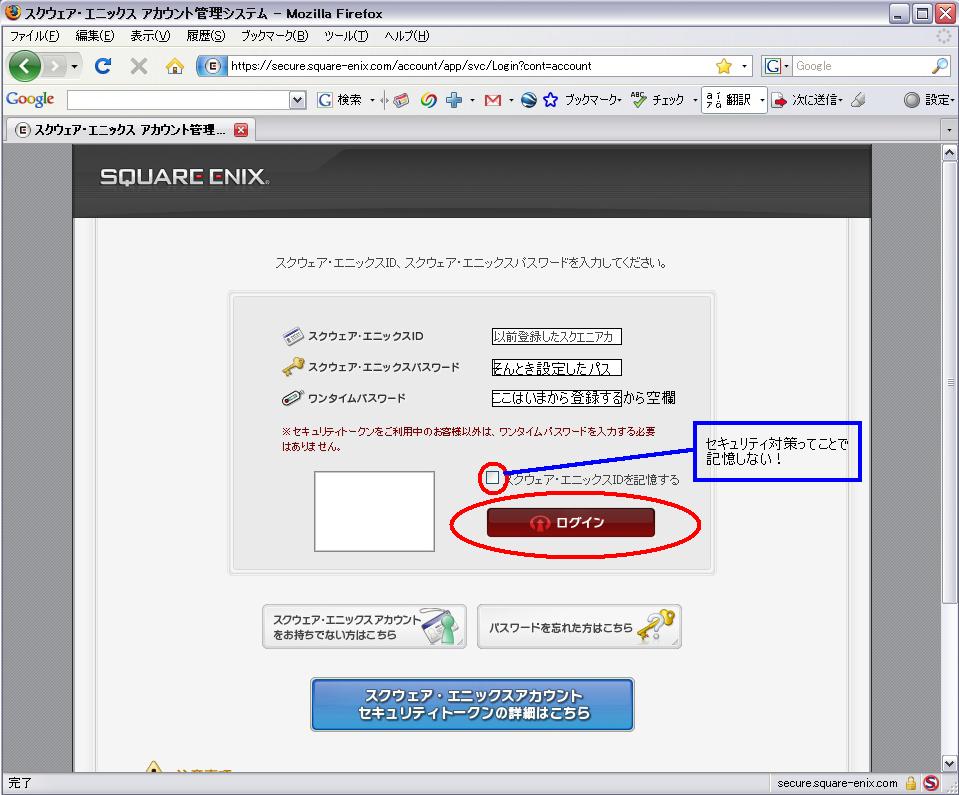Viewport: 959px width, 795px height.
Task: Click the page scrollbar down arrow
Action: (x=949, y=763)
